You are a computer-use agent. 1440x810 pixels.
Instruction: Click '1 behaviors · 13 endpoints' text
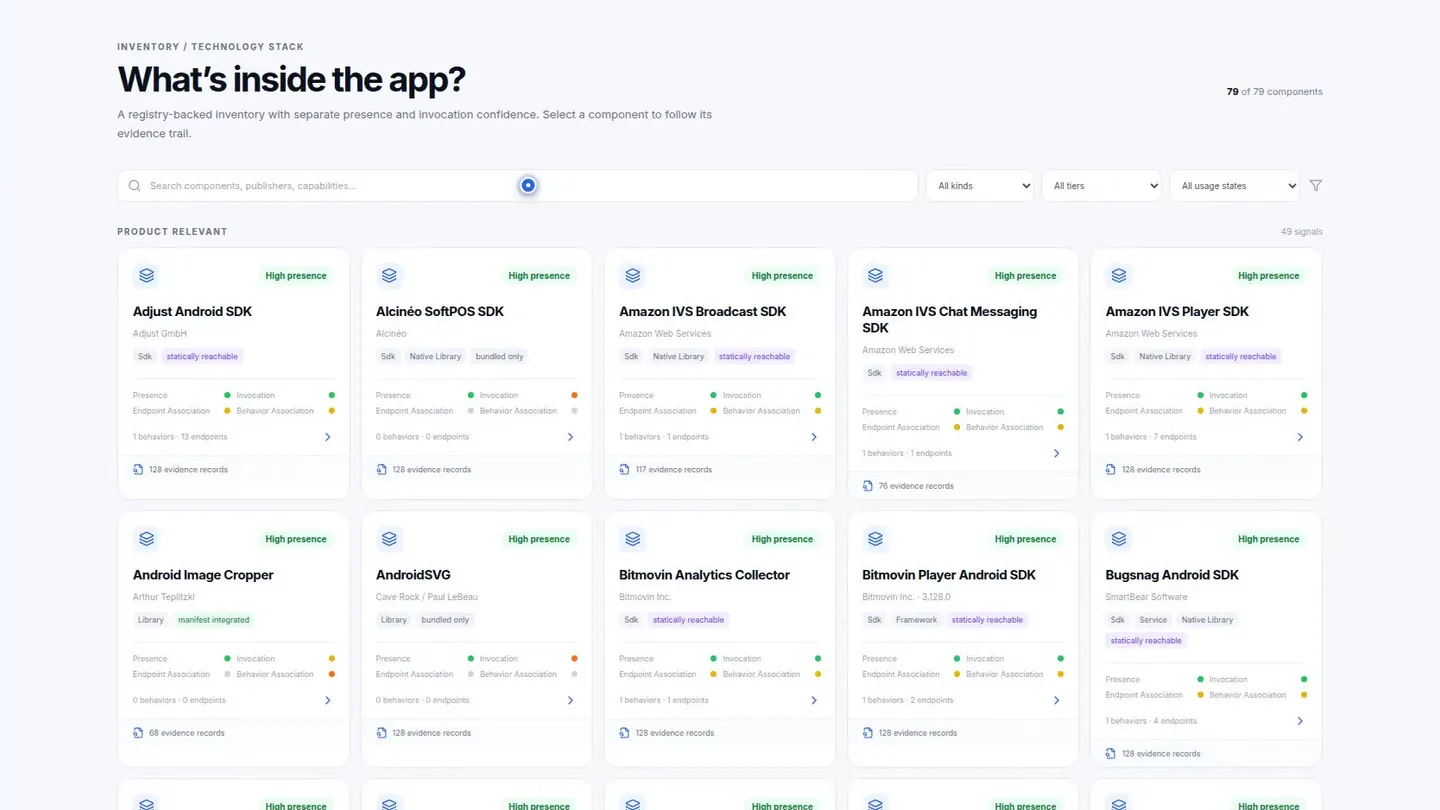click(x=180, y=437)
